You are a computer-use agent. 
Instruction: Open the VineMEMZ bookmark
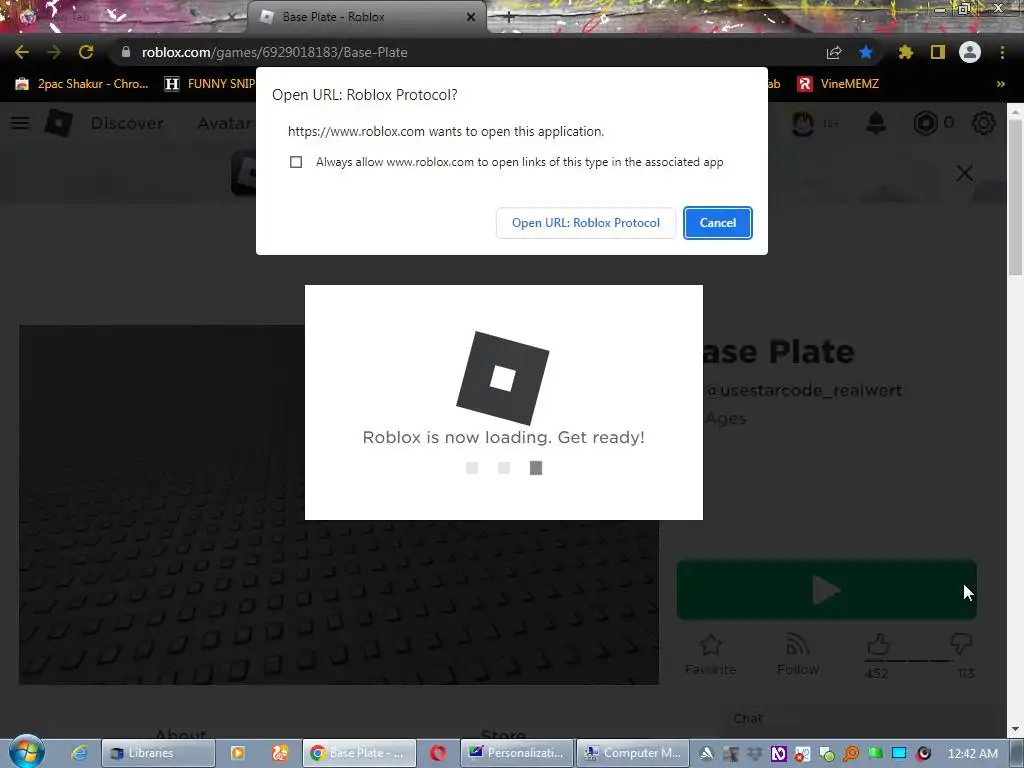[x=839, y=84]
